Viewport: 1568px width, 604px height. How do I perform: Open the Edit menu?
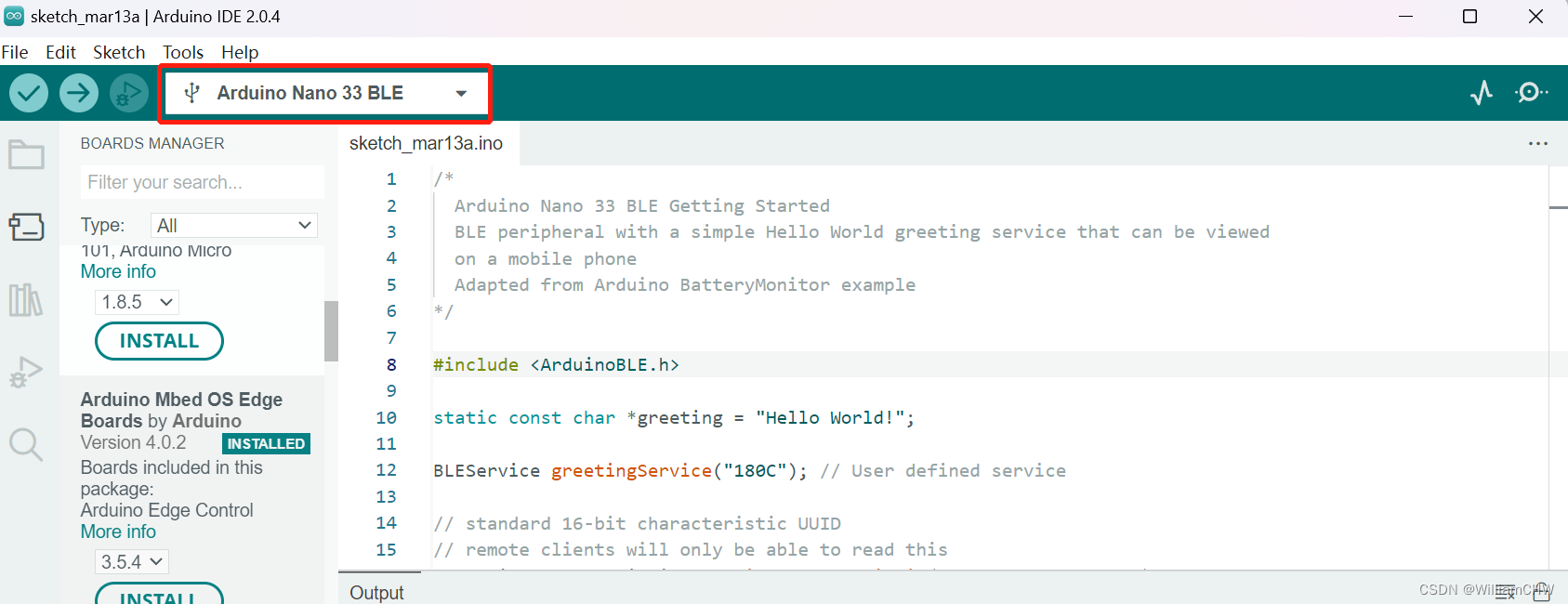pos(60,52)
